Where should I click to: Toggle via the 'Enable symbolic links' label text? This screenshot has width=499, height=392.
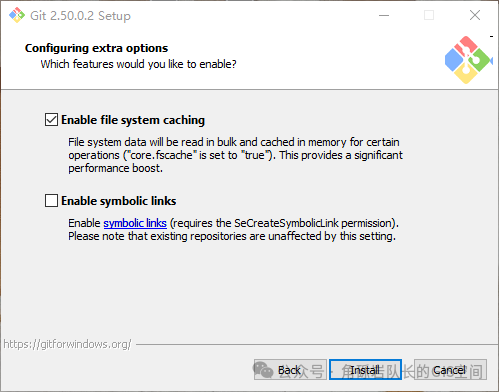(119, 201)
